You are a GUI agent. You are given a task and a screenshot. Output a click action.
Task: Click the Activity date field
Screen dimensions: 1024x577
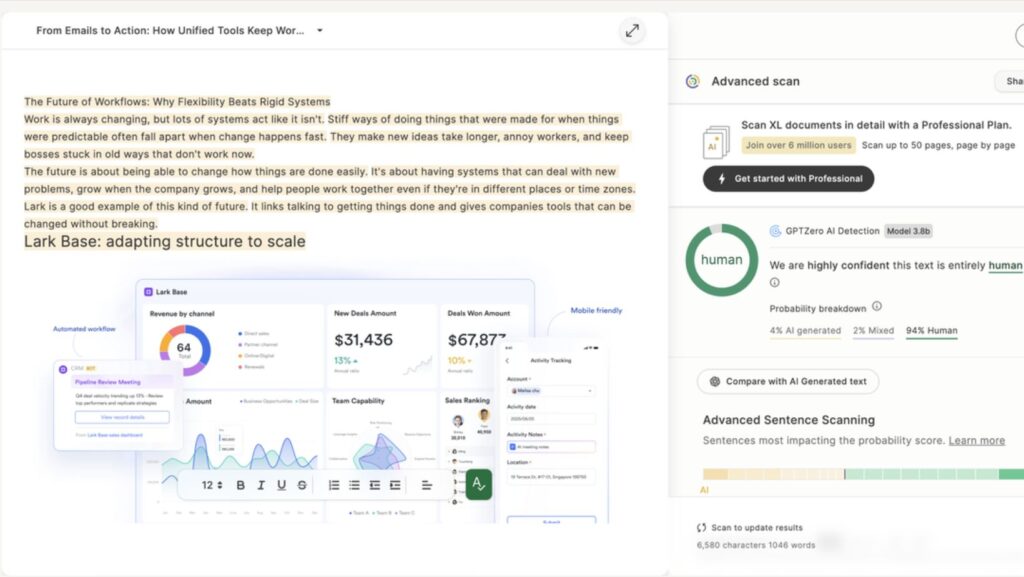(551, 419)
